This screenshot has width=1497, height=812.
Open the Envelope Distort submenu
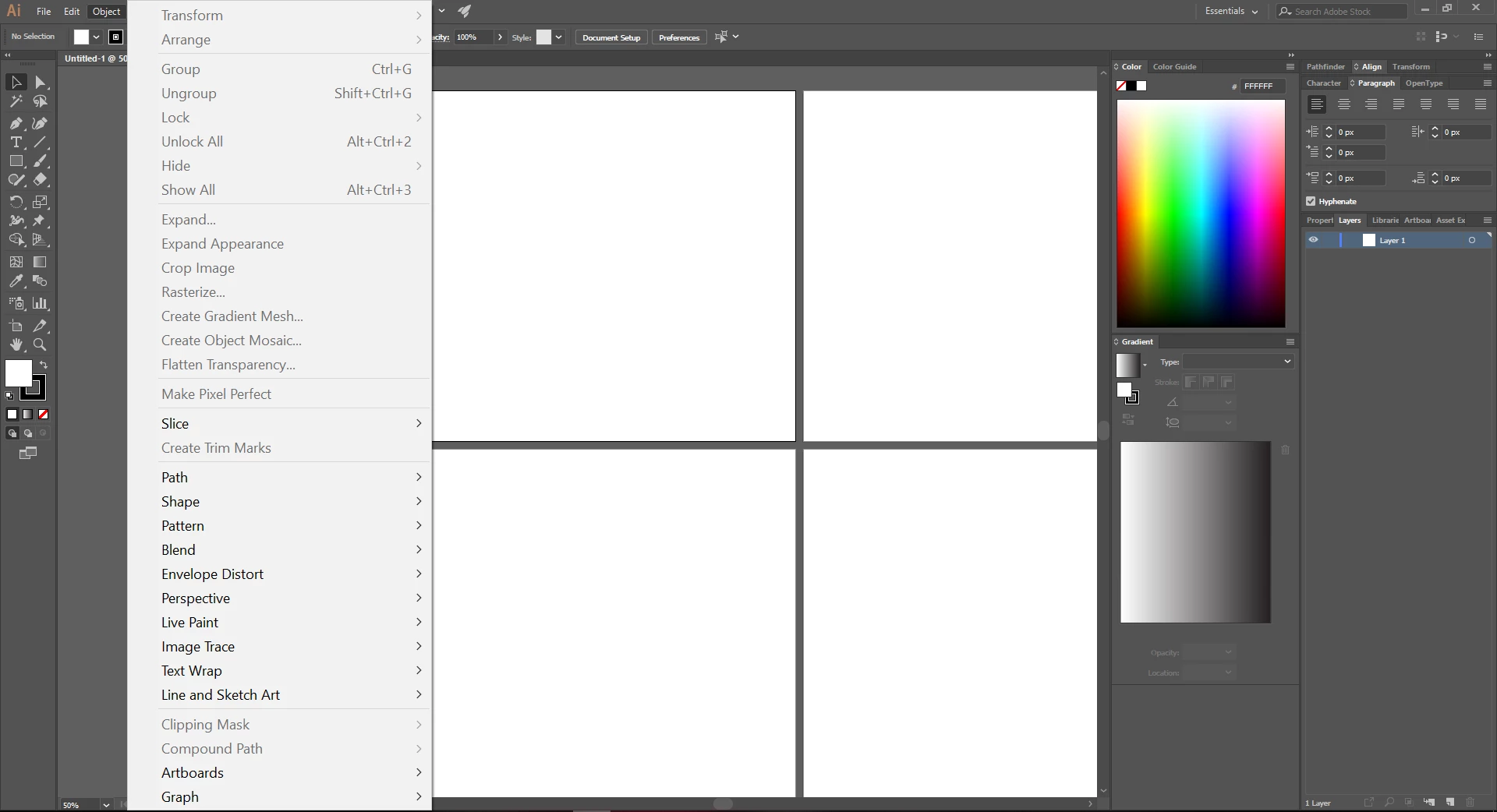(x=290, y=574)
